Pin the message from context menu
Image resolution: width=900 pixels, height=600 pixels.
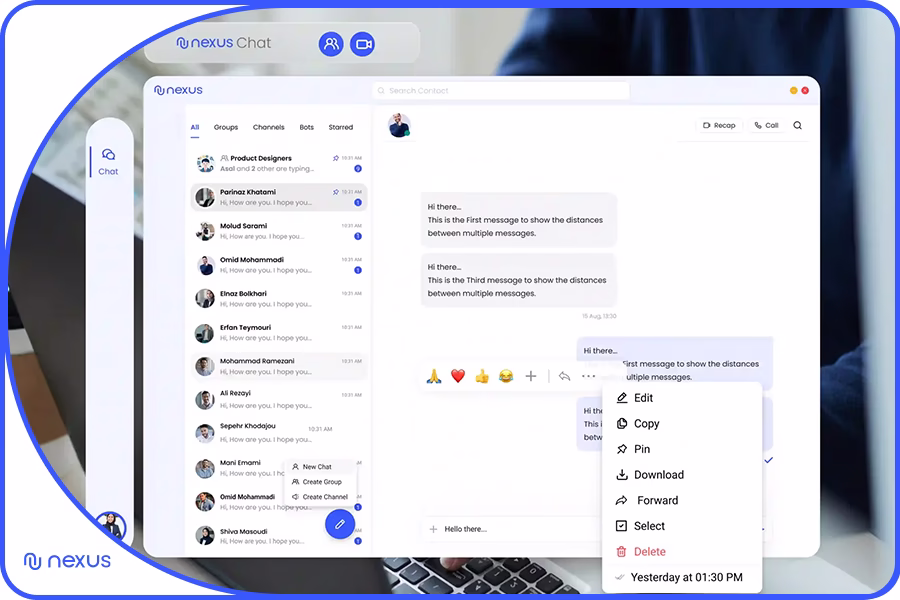click(x=641, y=449)
